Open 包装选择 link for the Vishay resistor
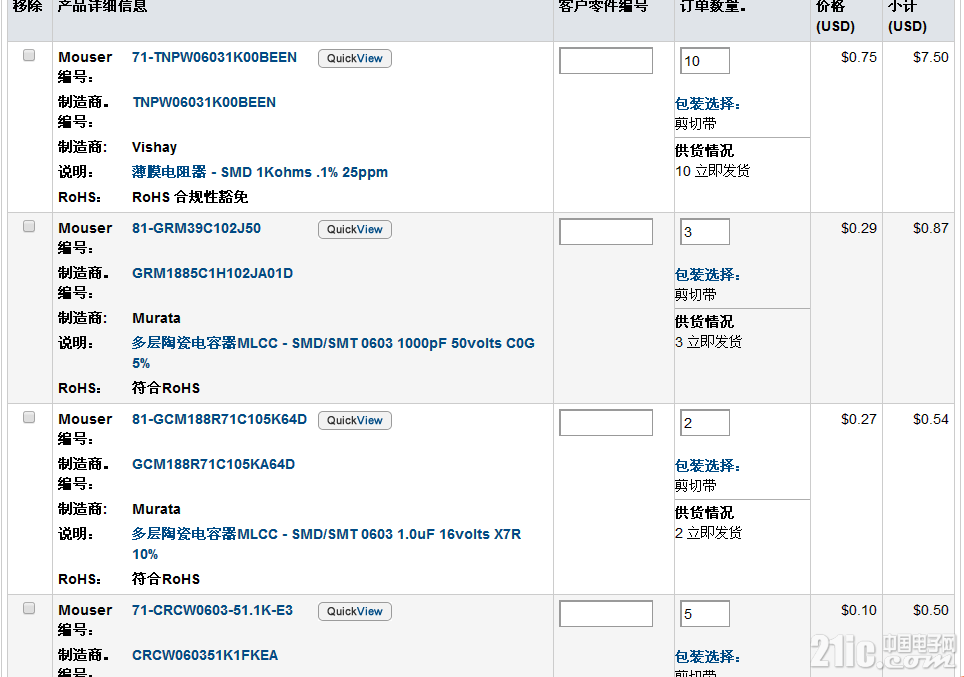This screenshot has height=677, width=964. (708, 104)
